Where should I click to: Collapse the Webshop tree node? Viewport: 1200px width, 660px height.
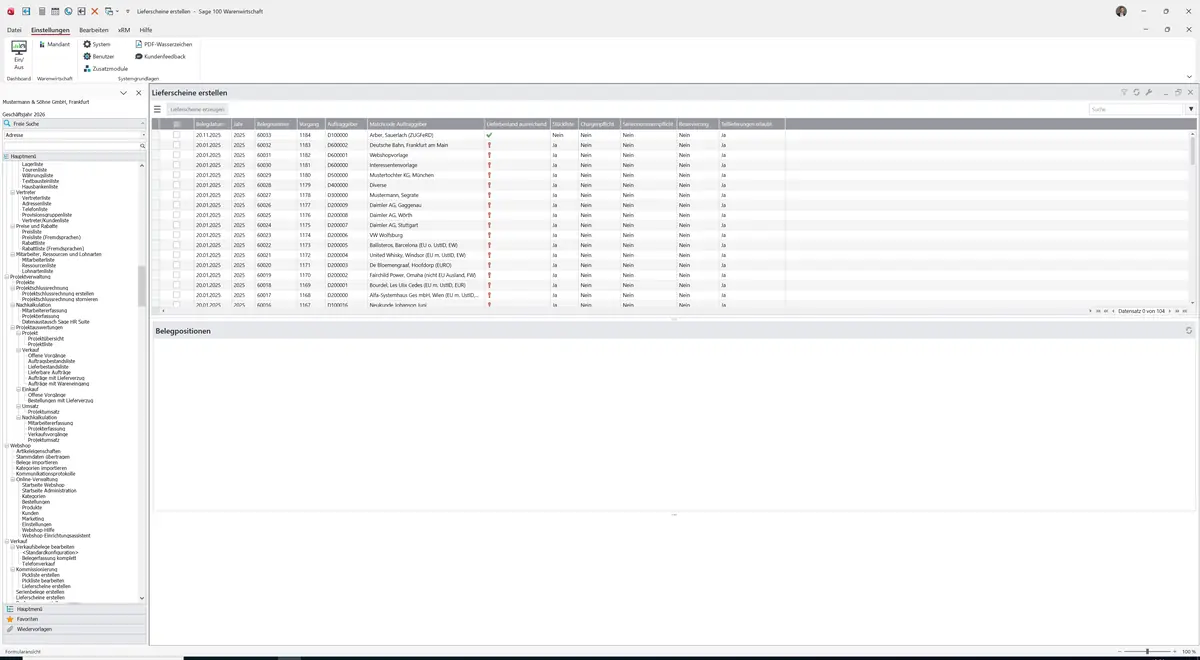[6, 446]
